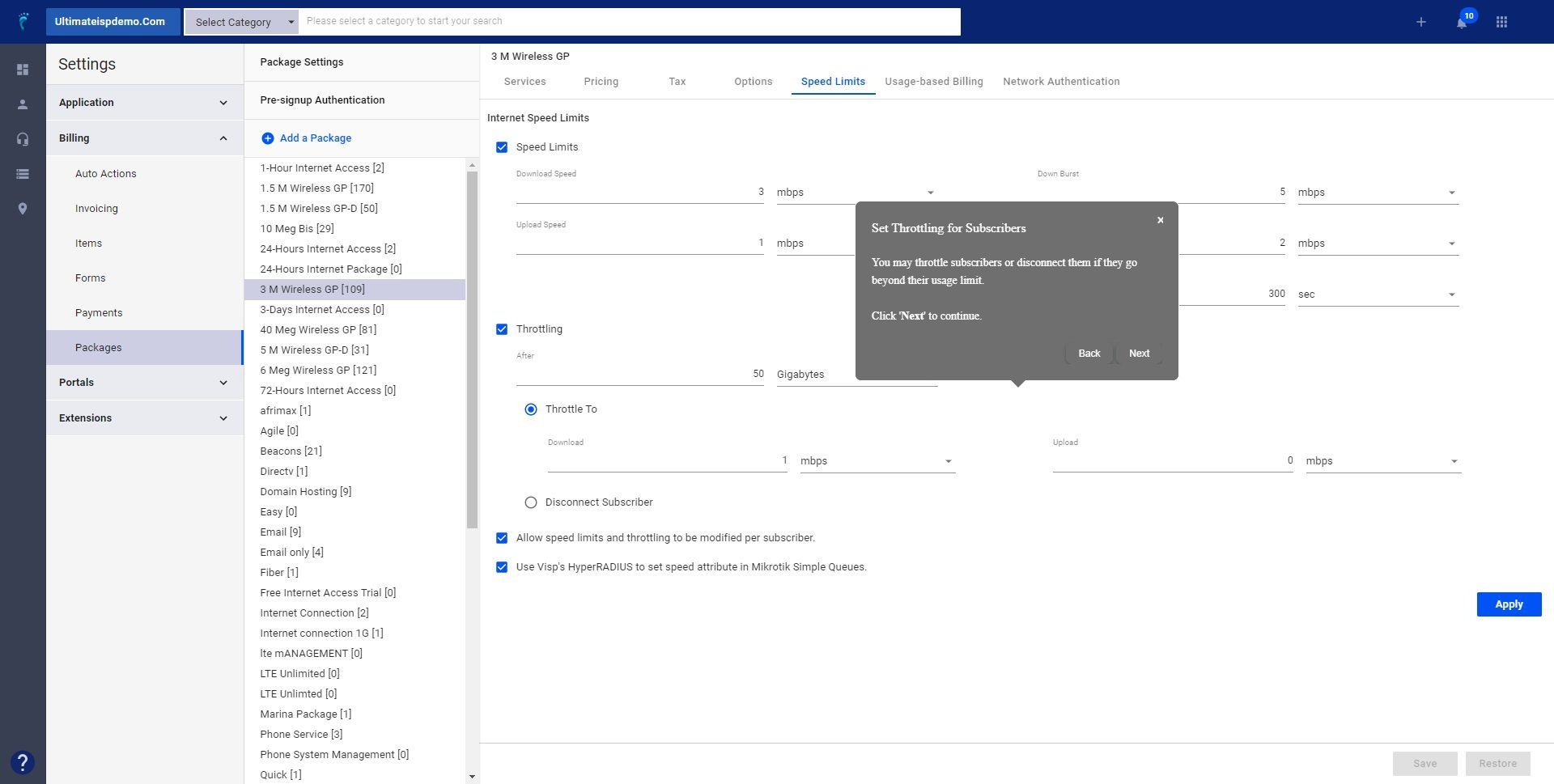Click the plus add icon in header
This screenshot has width=1554, height=784.
coord(1420,22)
